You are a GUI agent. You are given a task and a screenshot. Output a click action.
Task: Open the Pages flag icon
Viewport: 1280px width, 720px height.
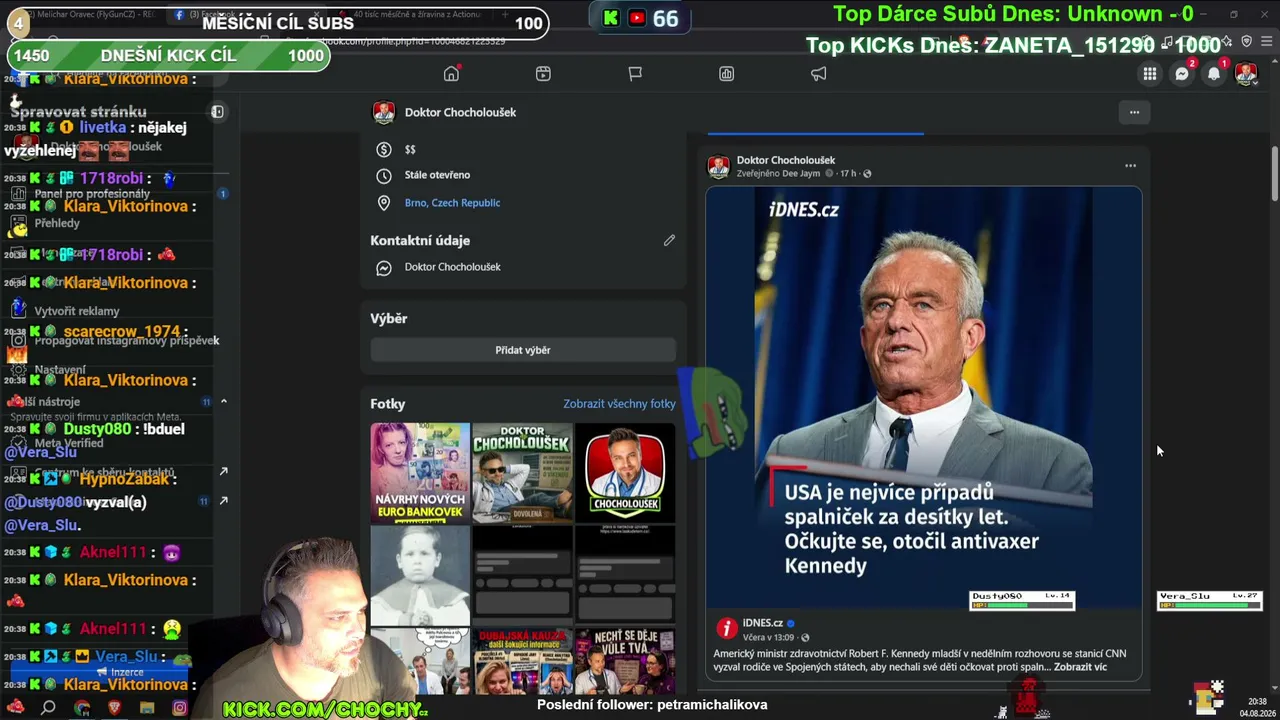click(635, 74)
